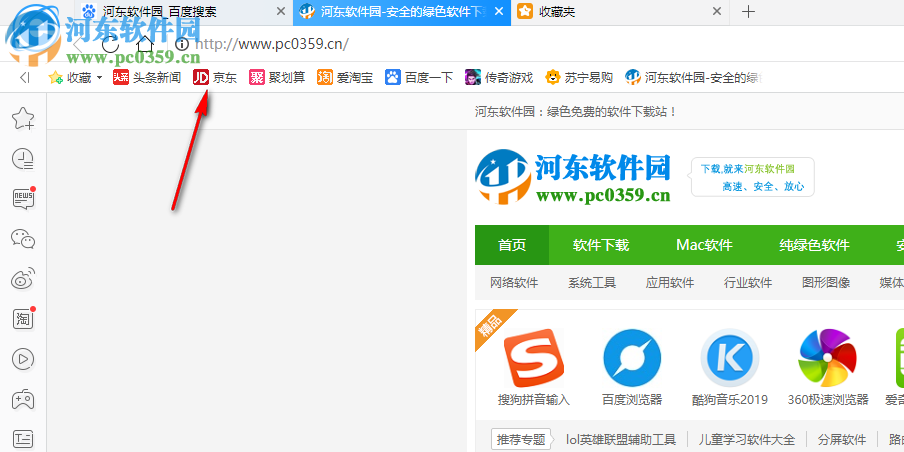Open the Taobao icon in sidebar
Screen dimensions: 904x452
coord(23,319)
